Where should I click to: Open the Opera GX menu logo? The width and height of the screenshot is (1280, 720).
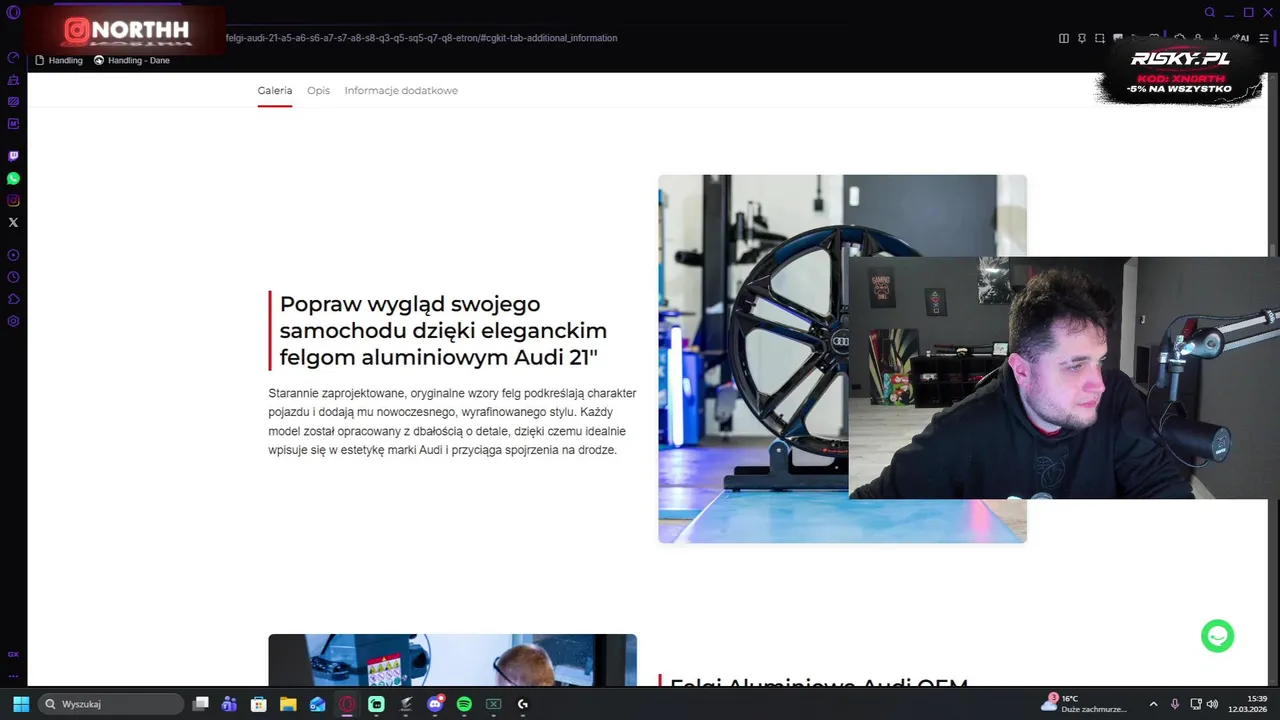[x=13, y=12]
